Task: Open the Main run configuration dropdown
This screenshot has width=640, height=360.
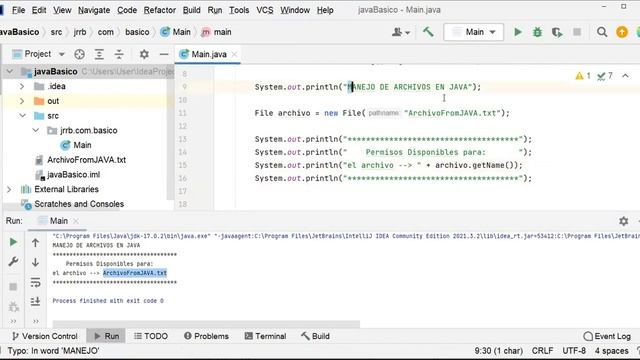Action: [473, 32]
